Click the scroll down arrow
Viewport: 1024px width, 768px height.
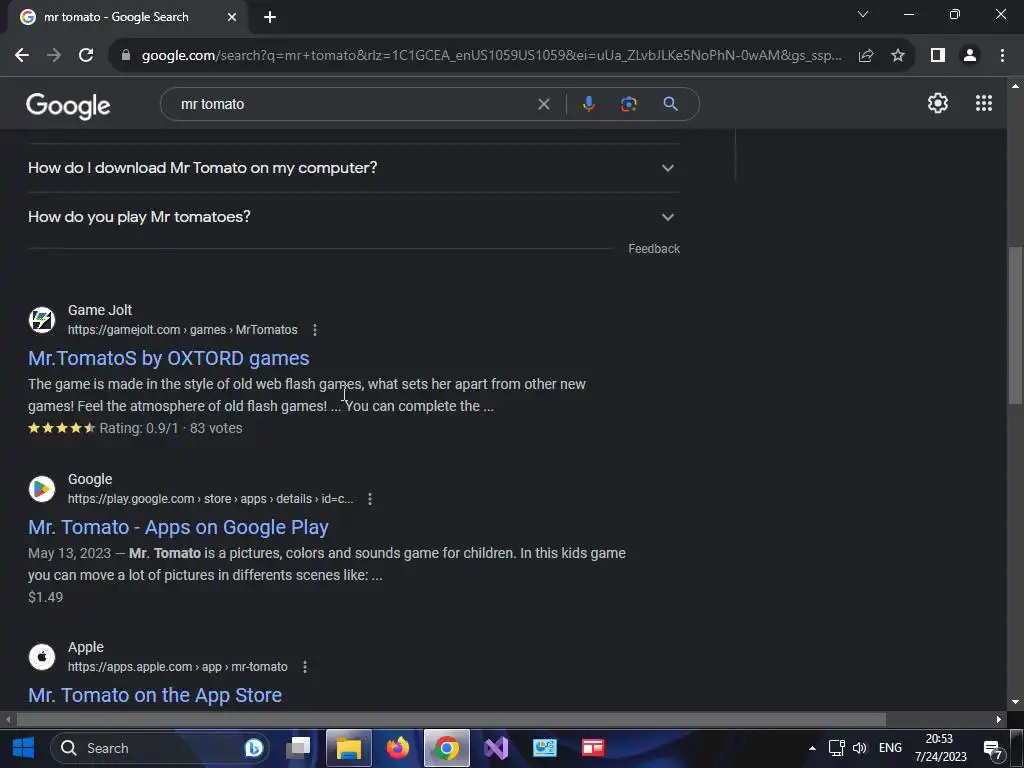tap(1015, 703)
